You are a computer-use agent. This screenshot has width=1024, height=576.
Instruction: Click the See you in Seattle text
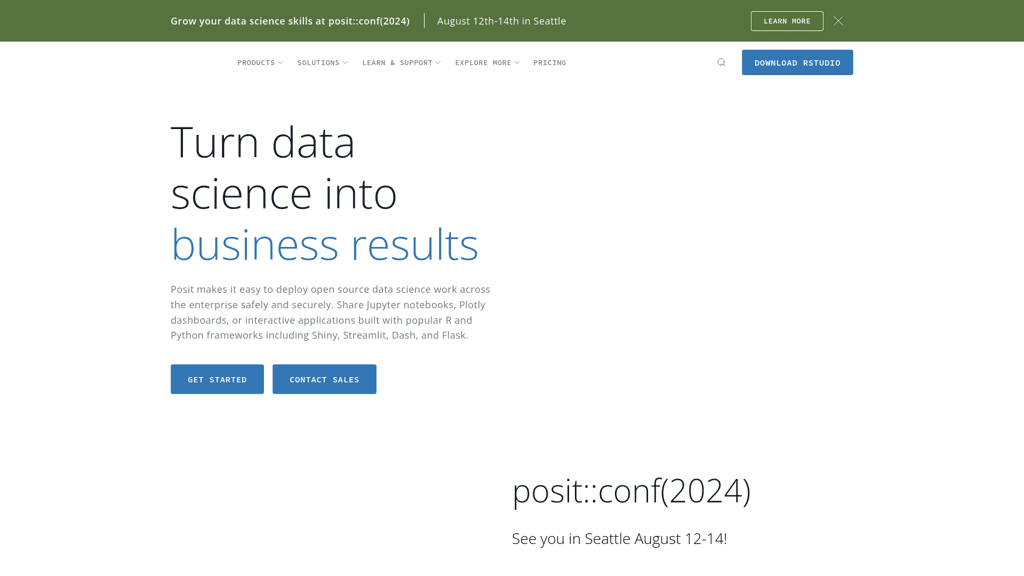tap(620, 538)
